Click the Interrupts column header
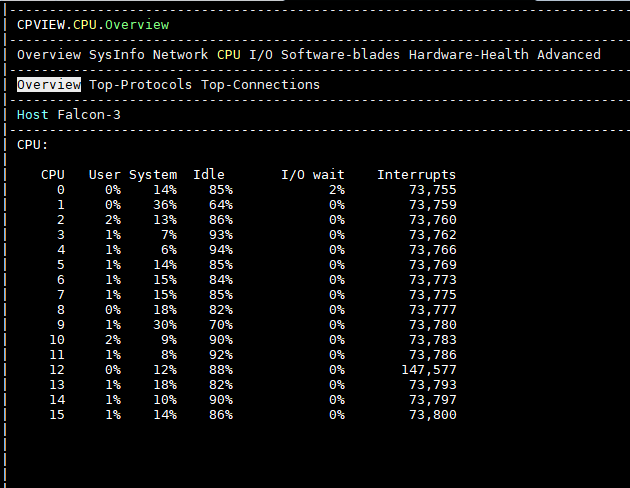Screen dimensions: 630x488 pos(417,175)
